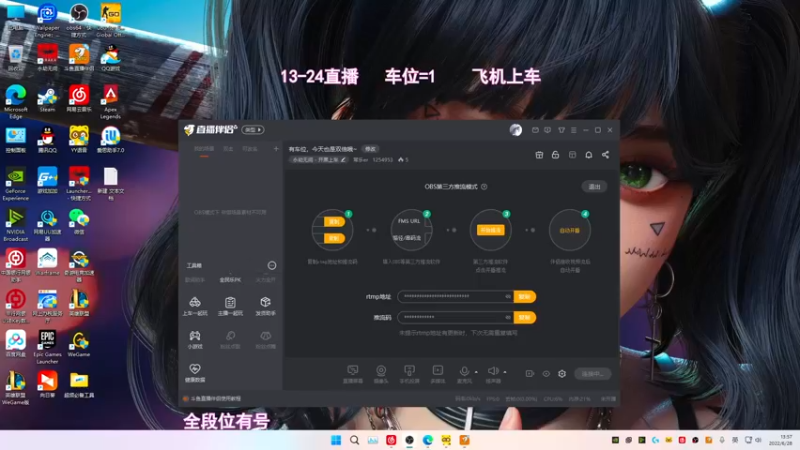800x450 pixels.
Task: Open the OBS icon in the taskbar
Action: [x=409, y=440]
